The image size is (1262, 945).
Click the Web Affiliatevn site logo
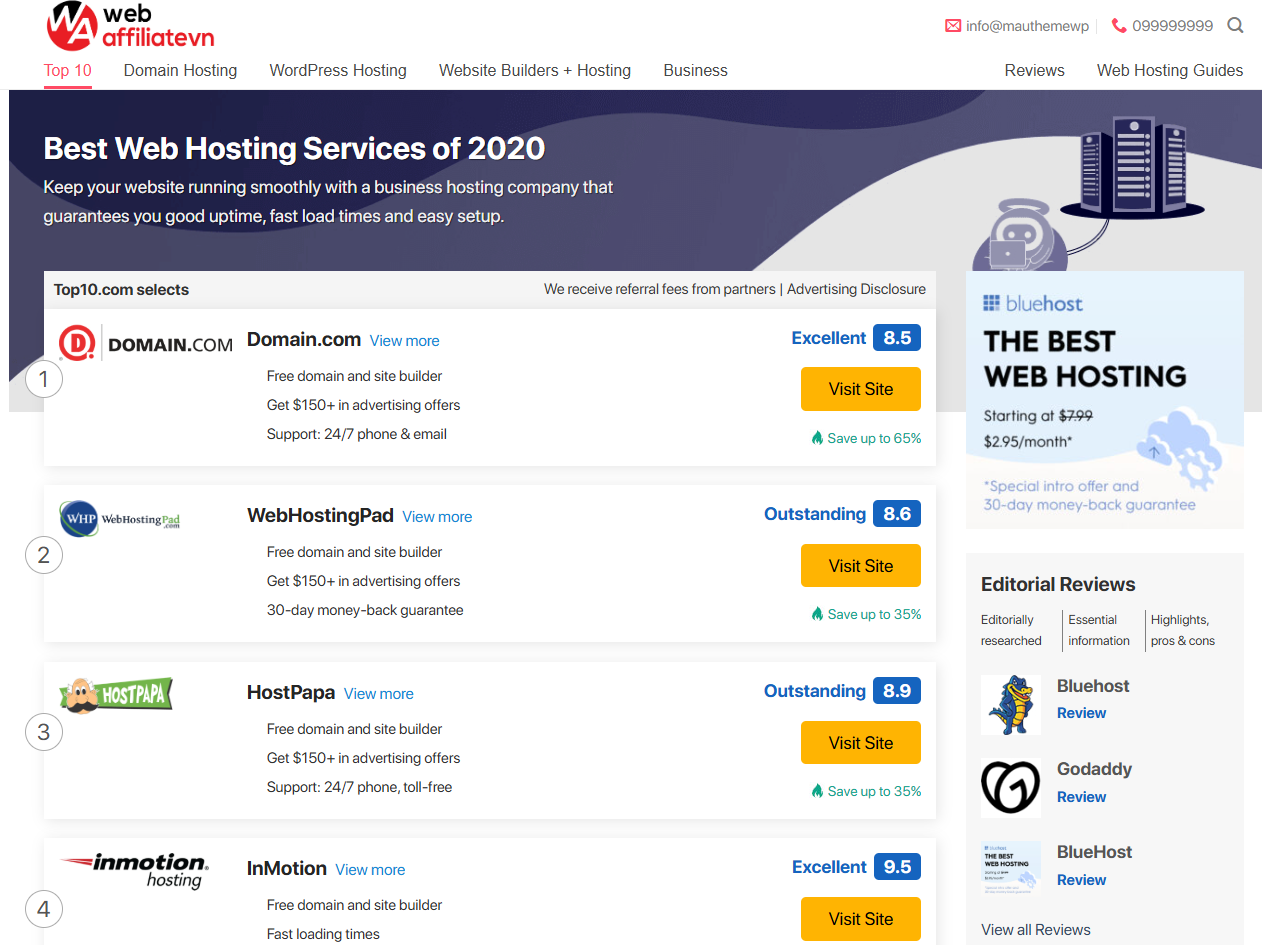pos(131,26)
